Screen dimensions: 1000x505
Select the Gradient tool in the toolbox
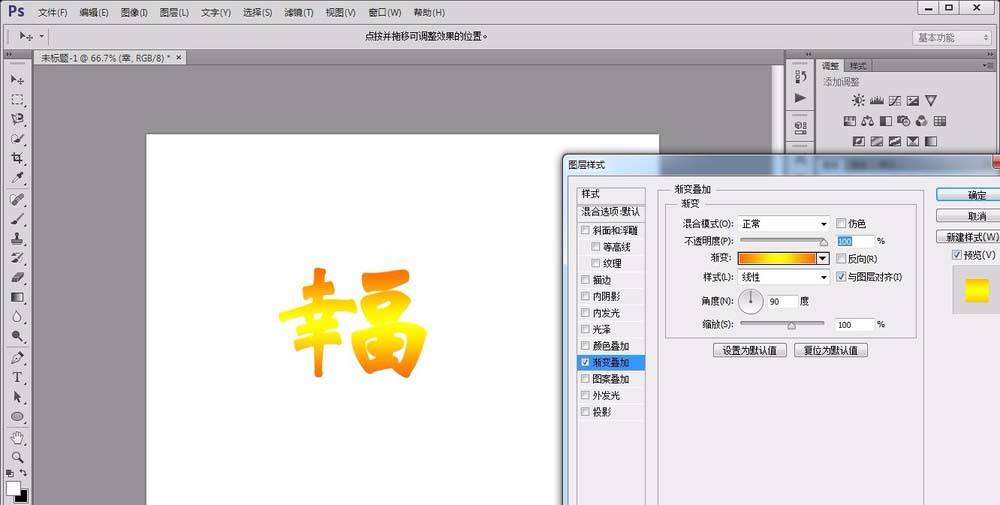18,297
